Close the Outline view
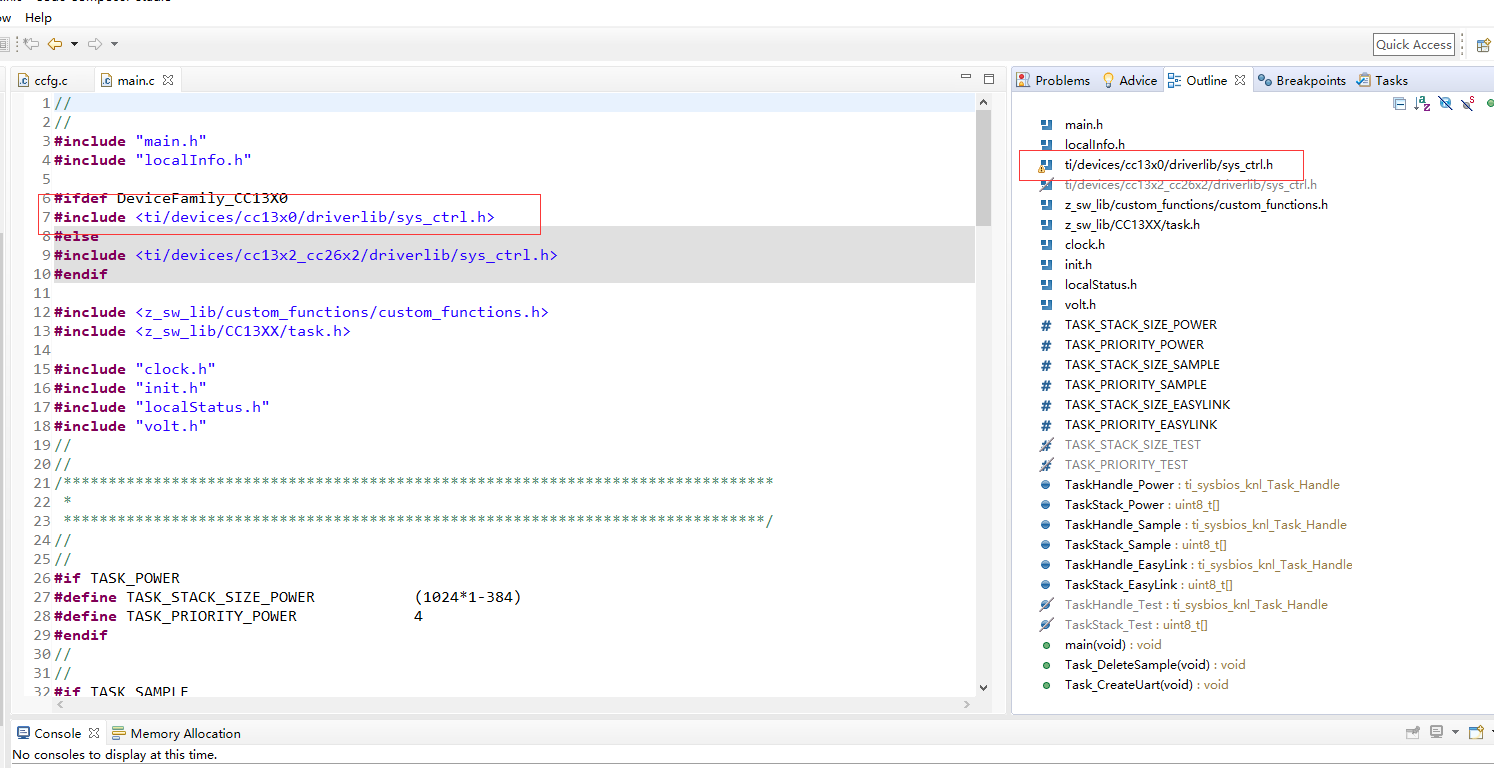 tap(1240, 80)
